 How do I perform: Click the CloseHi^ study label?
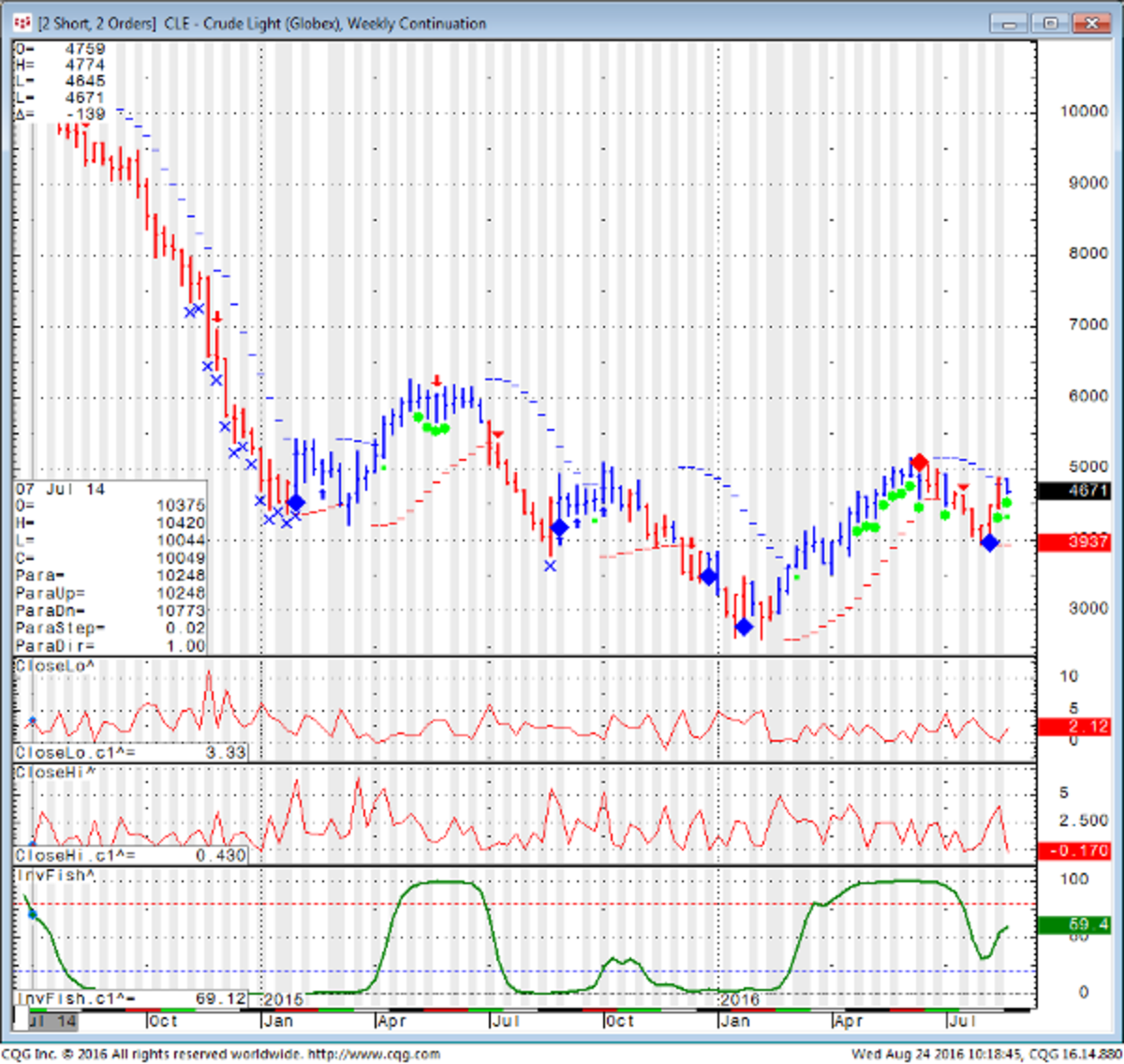click(x=55, y=772)
